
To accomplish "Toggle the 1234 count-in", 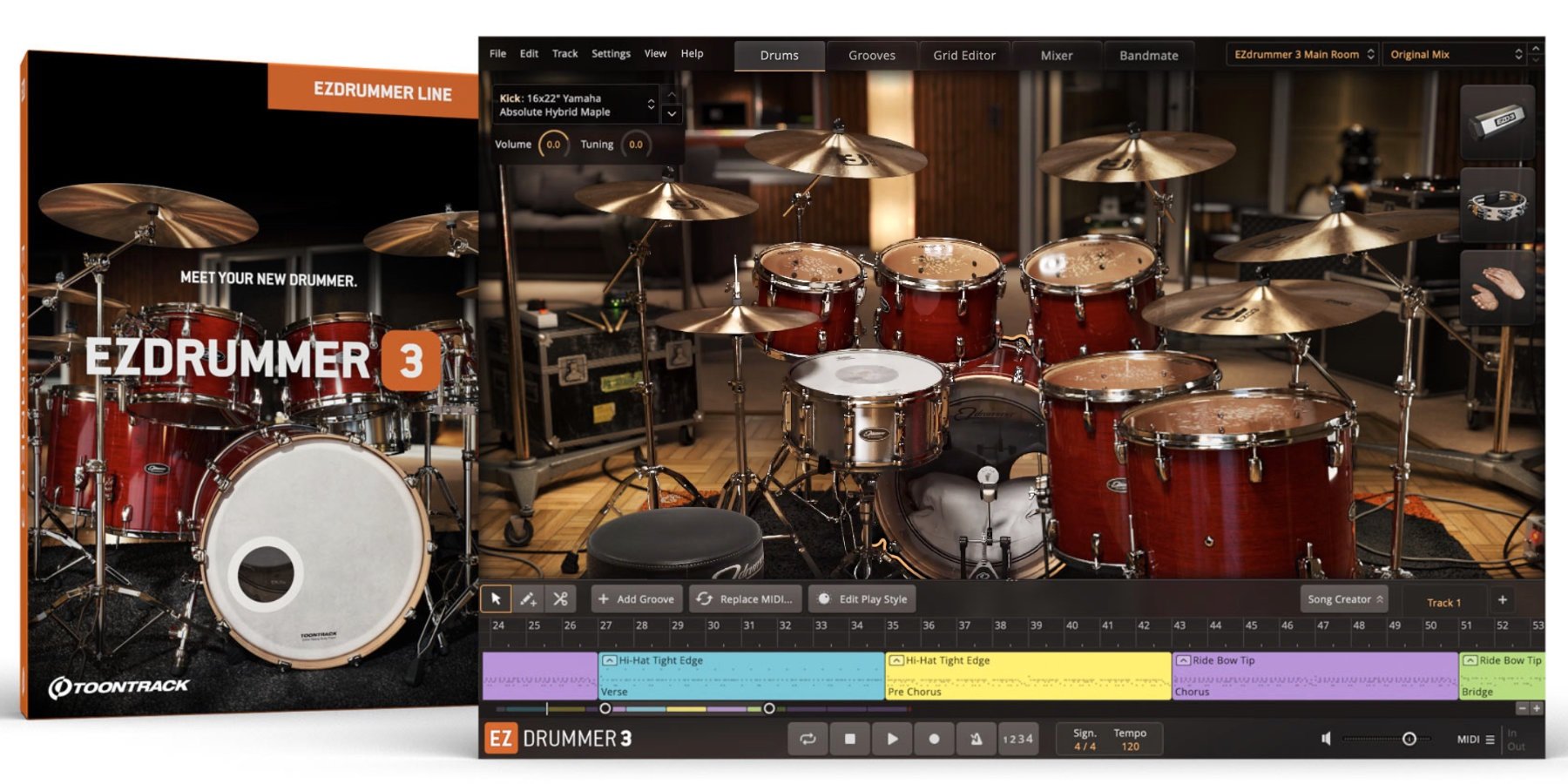I will point(1017,739).
